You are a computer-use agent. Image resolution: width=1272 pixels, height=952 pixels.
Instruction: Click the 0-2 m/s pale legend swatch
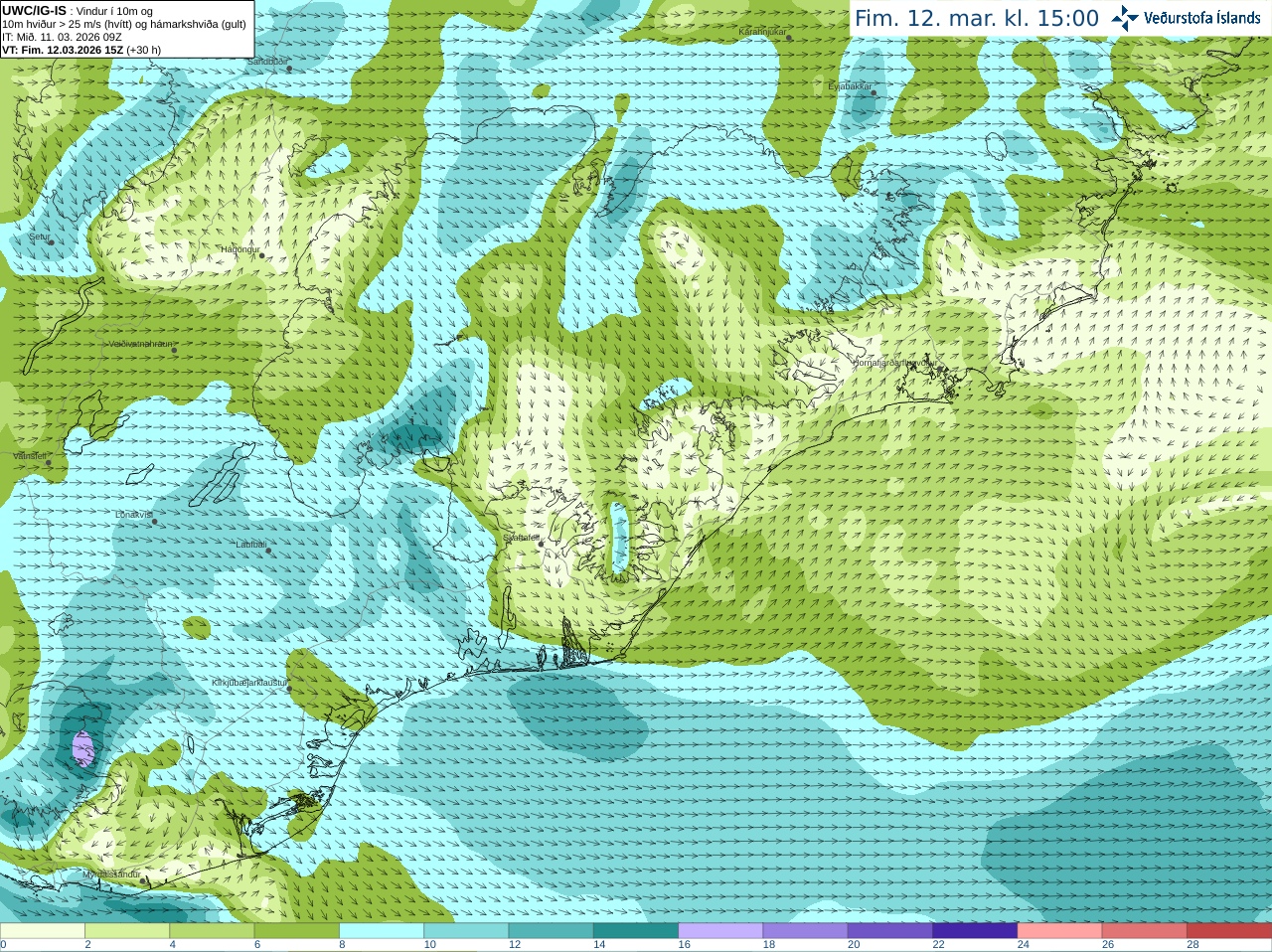tap(43, 931)
